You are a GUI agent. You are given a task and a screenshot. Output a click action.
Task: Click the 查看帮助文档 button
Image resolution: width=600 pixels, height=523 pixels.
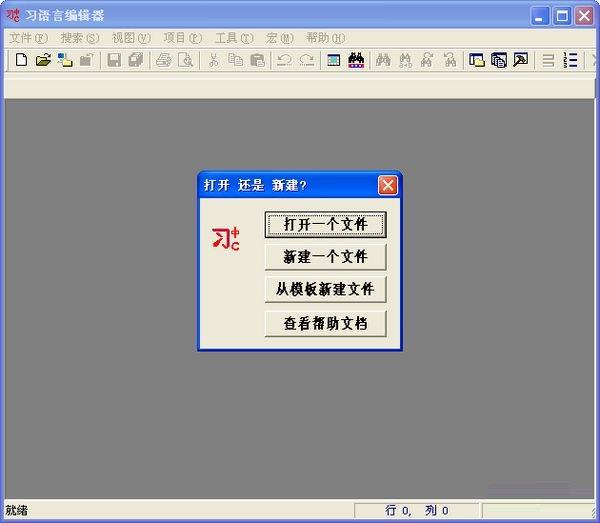click(326, 324)
